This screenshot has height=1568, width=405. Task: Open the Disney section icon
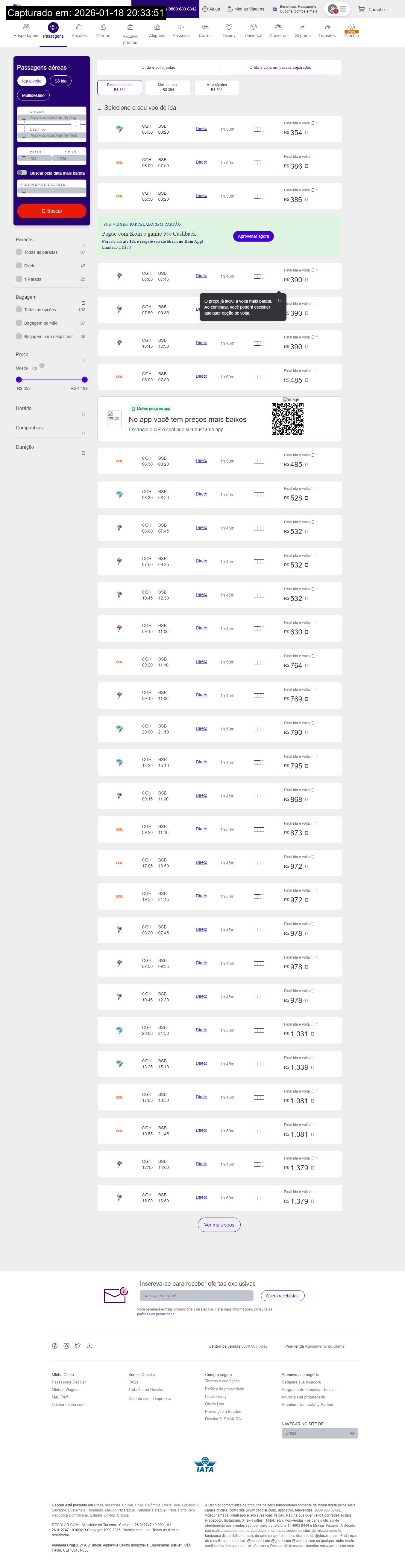[x=229, y=28]
